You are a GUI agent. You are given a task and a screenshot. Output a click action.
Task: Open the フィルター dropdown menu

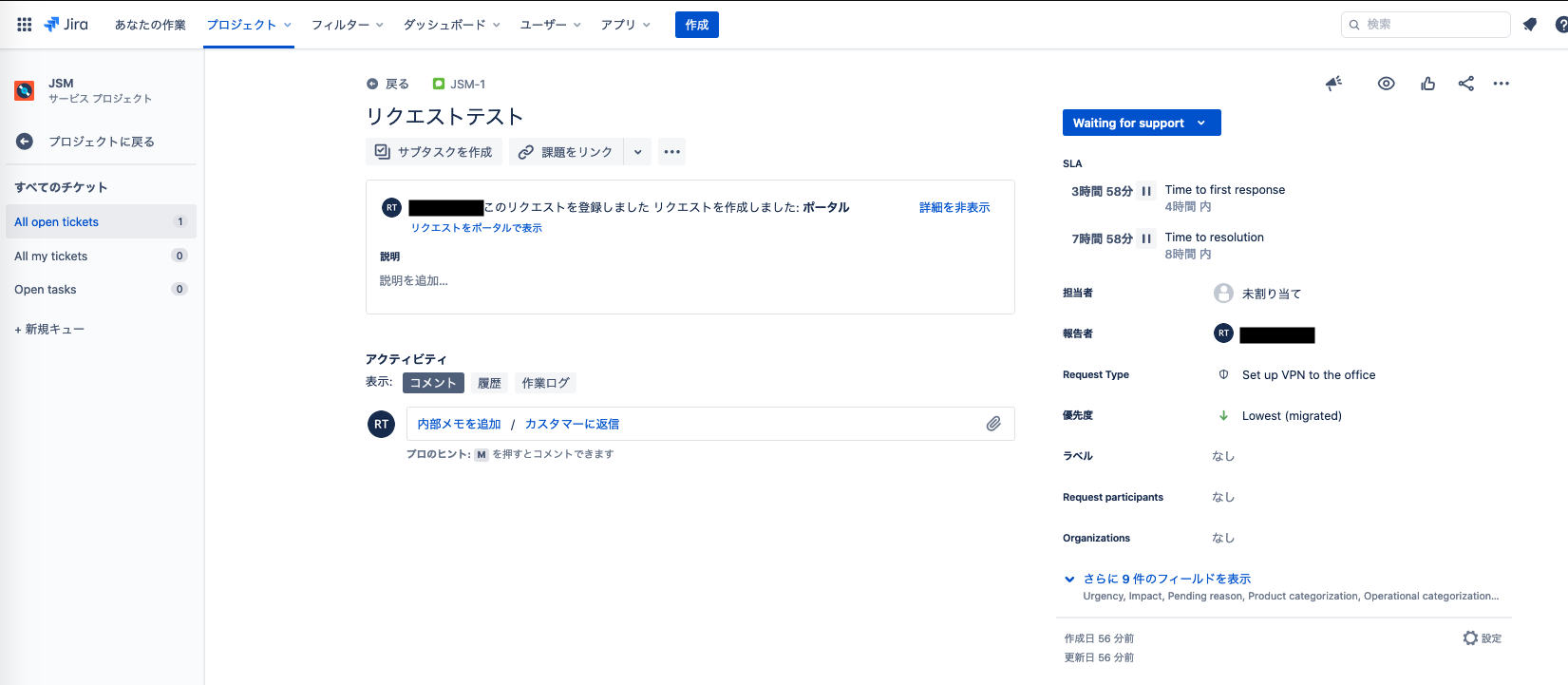coord(348,25)
